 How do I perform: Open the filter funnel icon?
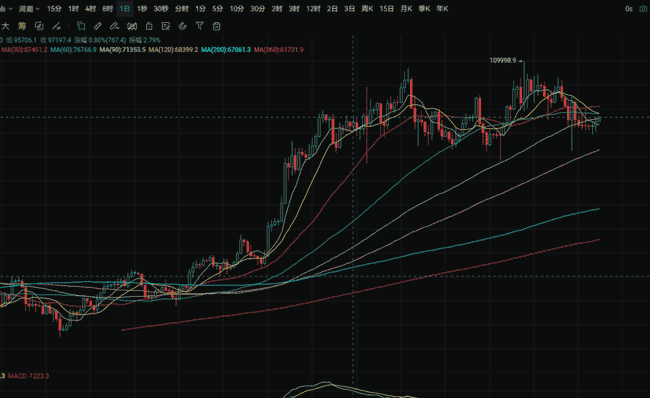click(199, 26)
